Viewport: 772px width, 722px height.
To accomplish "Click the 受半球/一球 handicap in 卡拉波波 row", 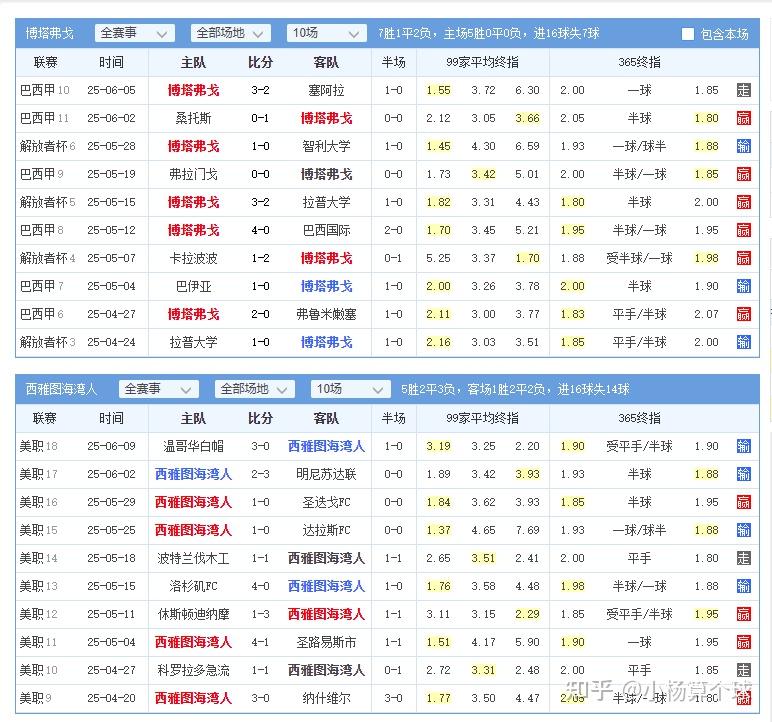I will (640, 258).
